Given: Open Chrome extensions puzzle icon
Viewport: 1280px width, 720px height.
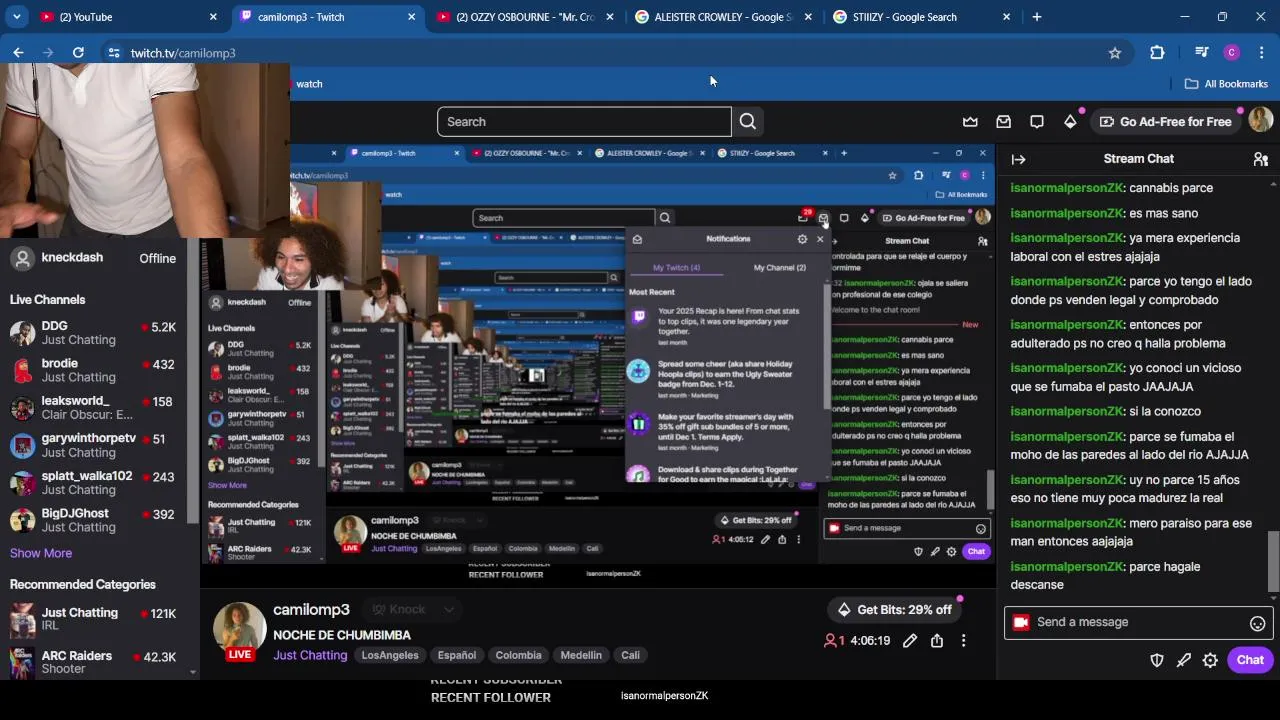Looking at the screenshot, I should (x=1158, y=53).
